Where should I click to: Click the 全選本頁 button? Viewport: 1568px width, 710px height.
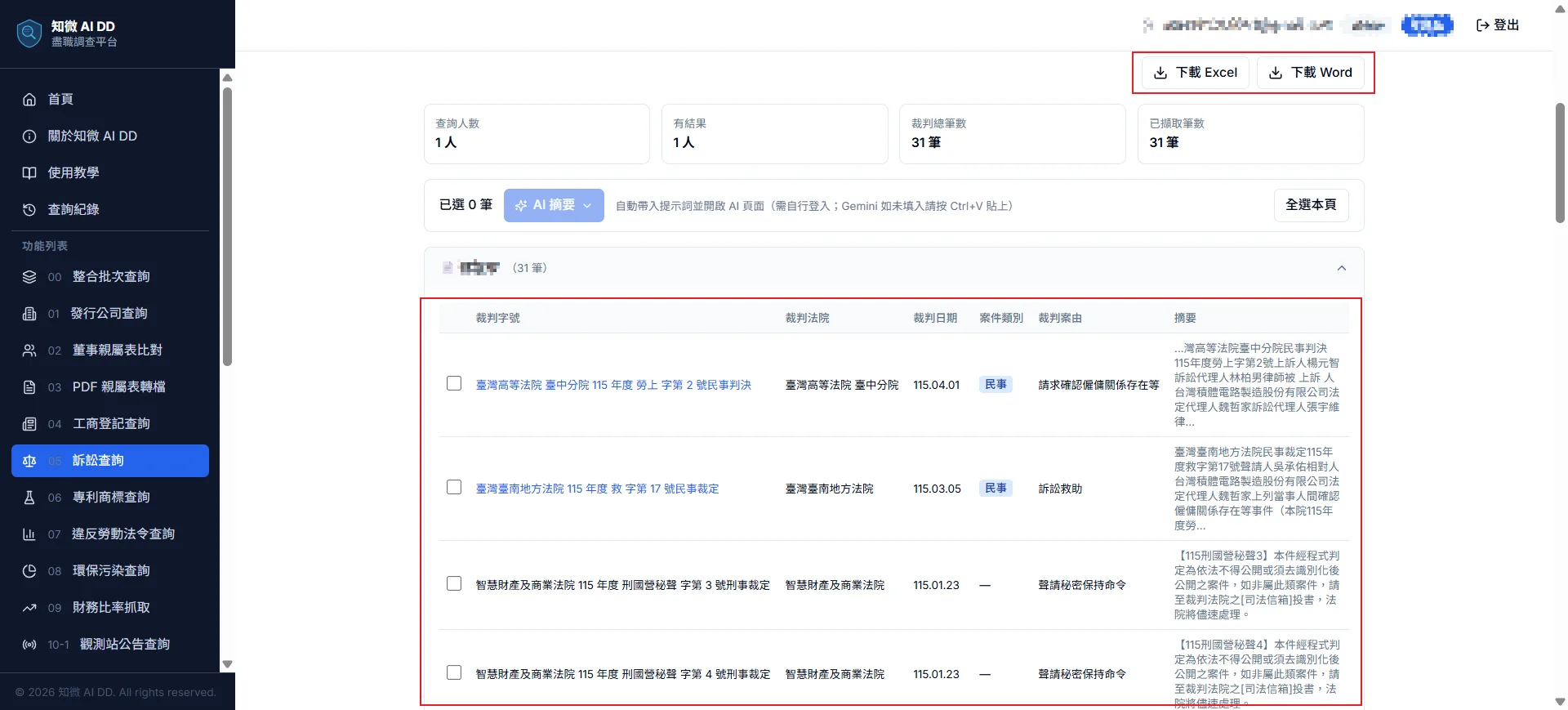[x=1311, y=205]
